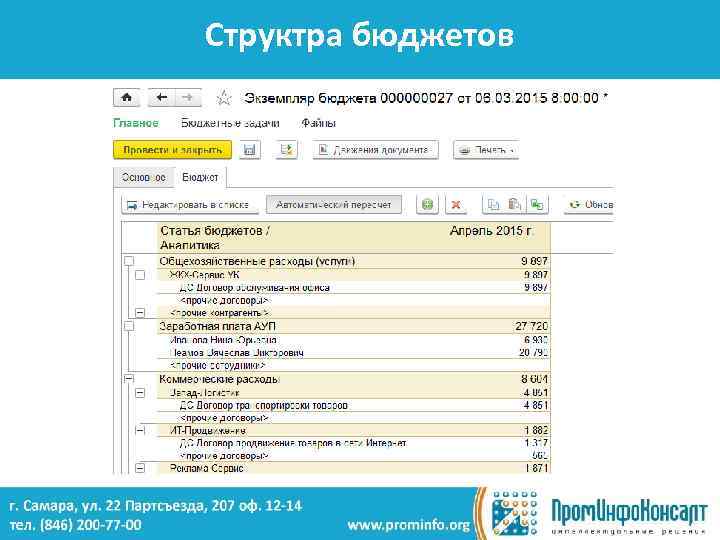Add a new row with green plus icon
The height and width of the screenshot is (540, 720).
click(428, 204)
